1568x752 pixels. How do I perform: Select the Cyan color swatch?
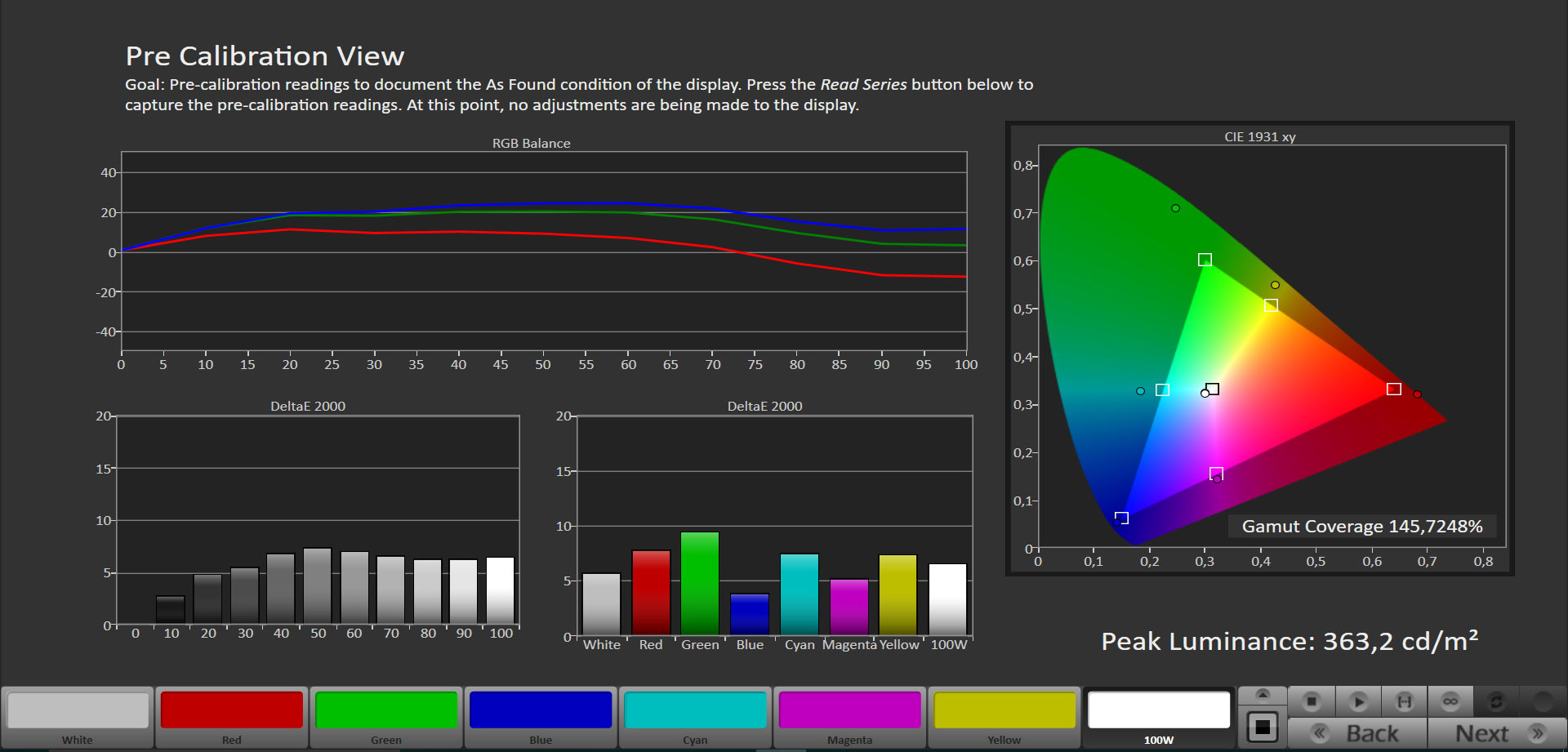(x=695, y=710)
